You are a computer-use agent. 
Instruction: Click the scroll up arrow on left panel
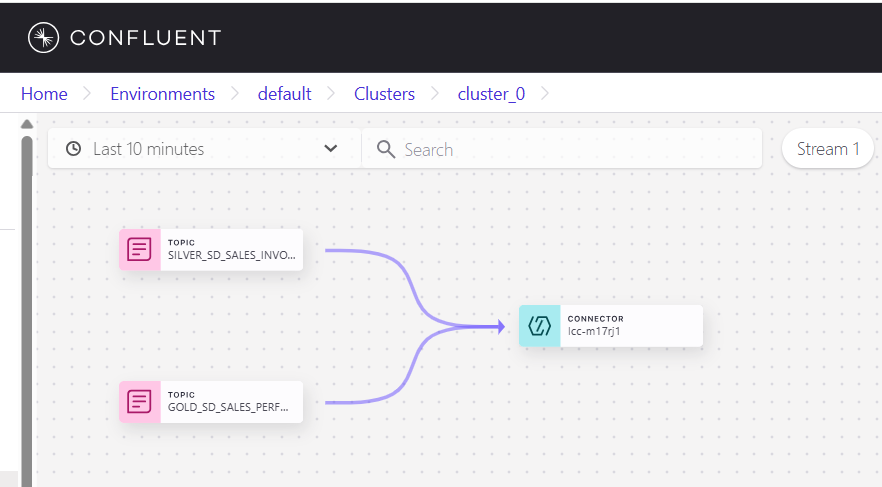pos(27,123)
